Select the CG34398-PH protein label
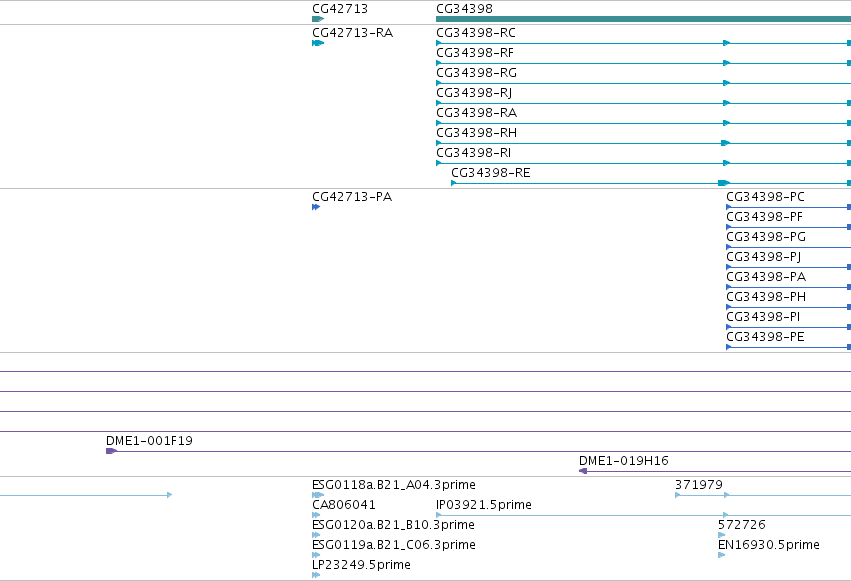 (766, 297)
